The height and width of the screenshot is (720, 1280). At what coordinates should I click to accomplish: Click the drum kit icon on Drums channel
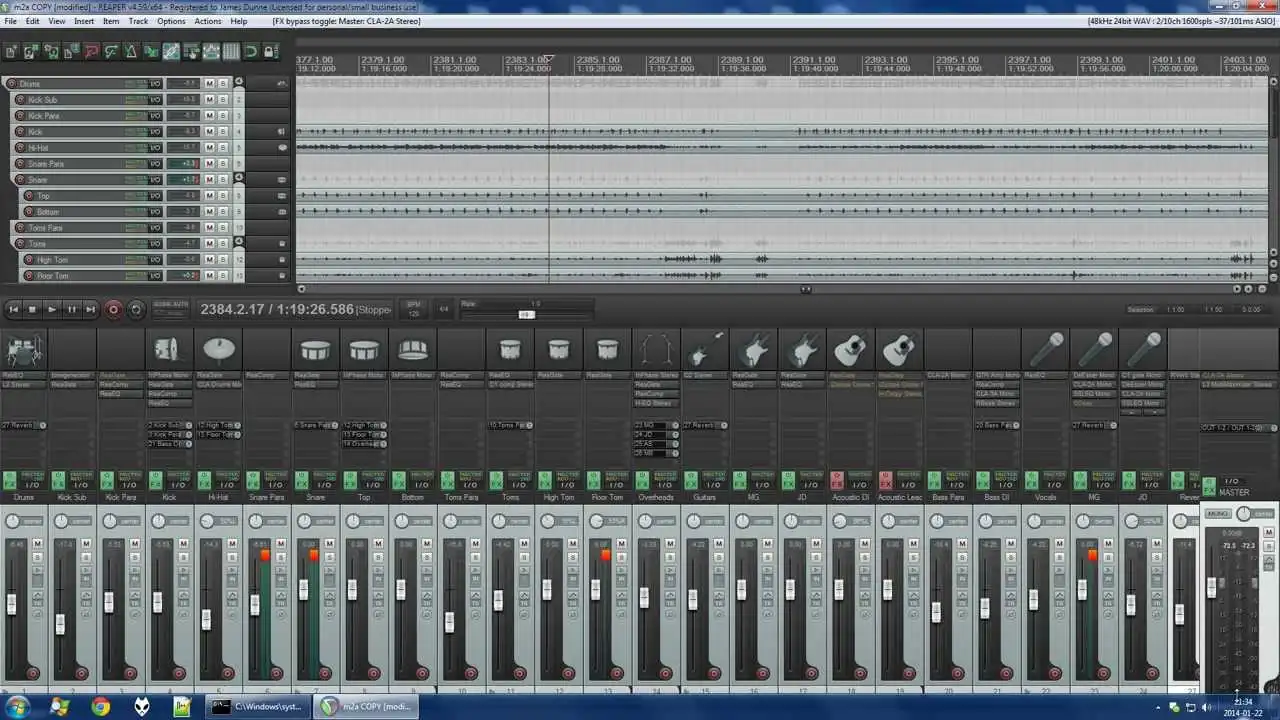[x=22, y=351]
